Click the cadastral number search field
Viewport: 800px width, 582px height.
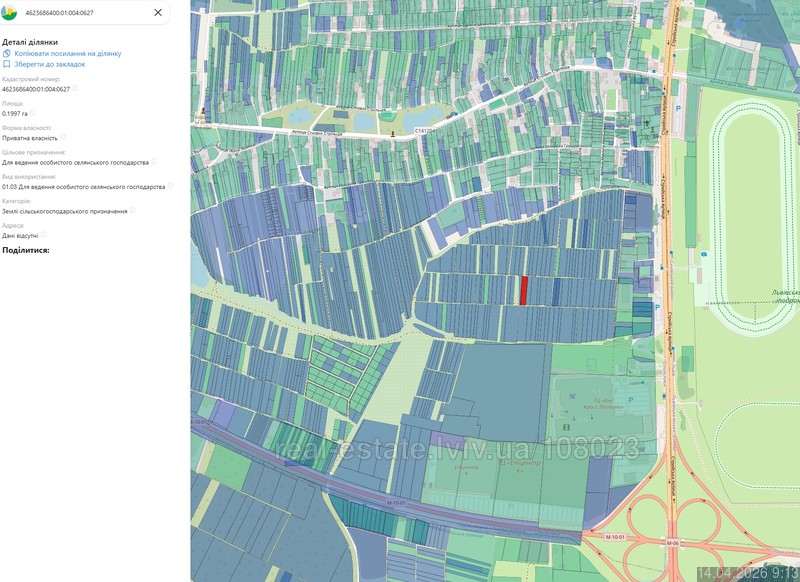click(x=85, y=12)
